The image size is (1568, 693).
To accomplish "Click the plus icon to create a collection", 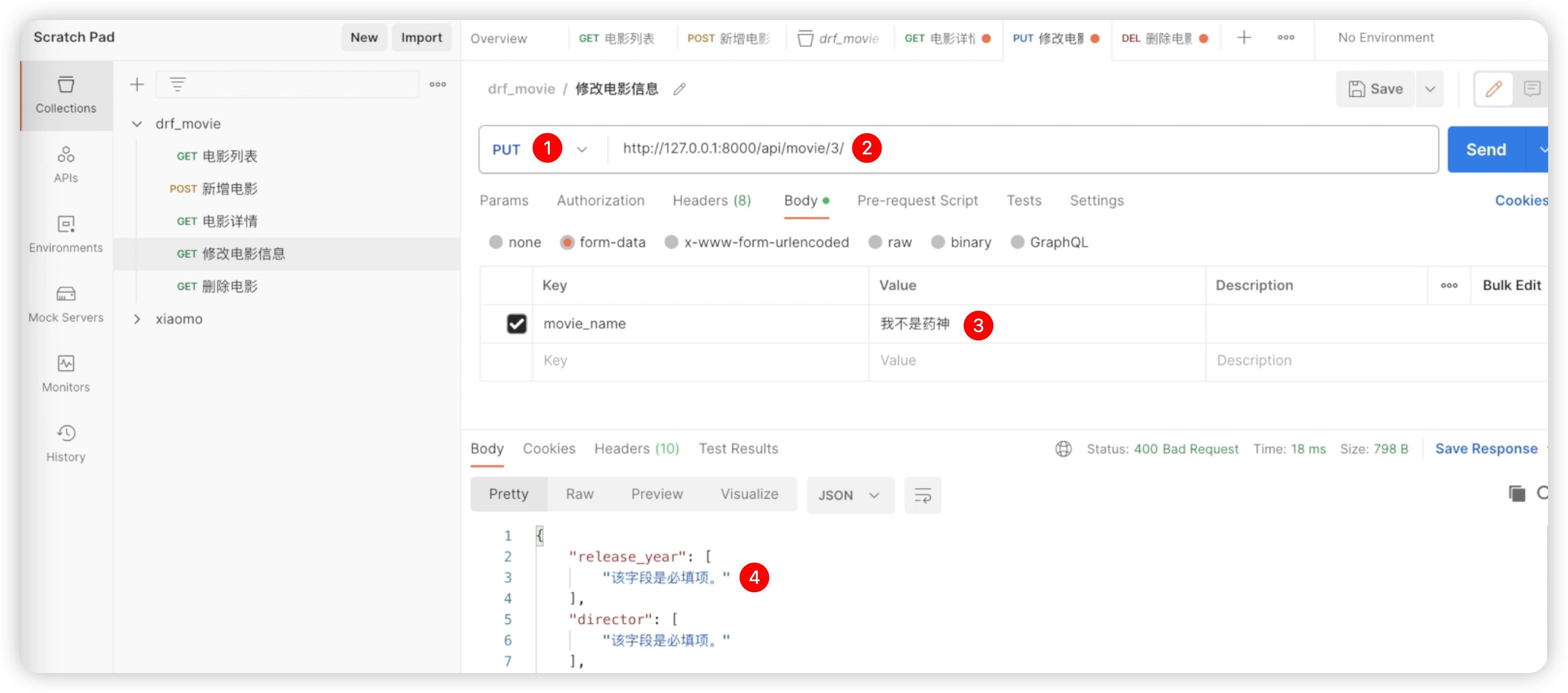I will coord(137,85).
